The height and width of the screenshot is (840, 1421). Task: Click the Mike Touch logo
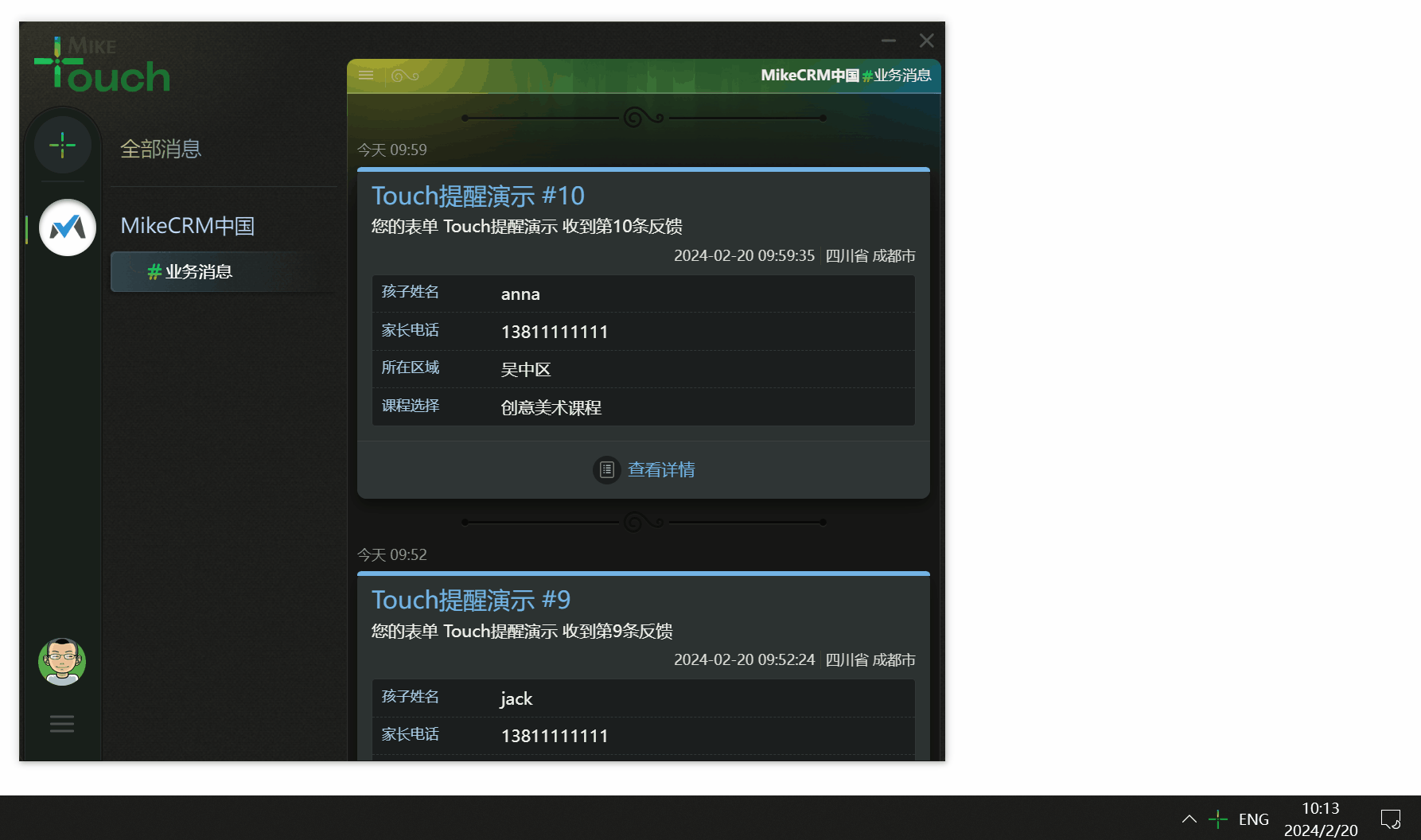tap(102, 64)
